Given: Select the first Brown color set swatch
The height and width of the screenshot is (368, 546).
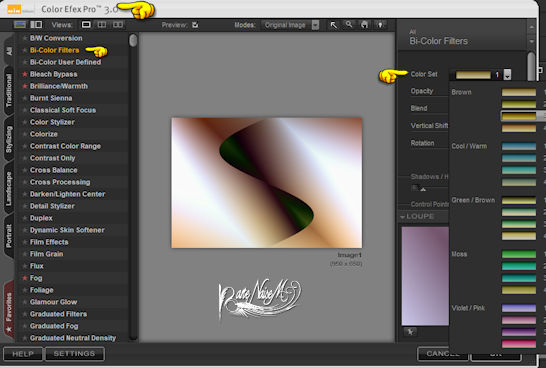Looking at the screenshot, I should pyautogui.click(x=519, y=92).
